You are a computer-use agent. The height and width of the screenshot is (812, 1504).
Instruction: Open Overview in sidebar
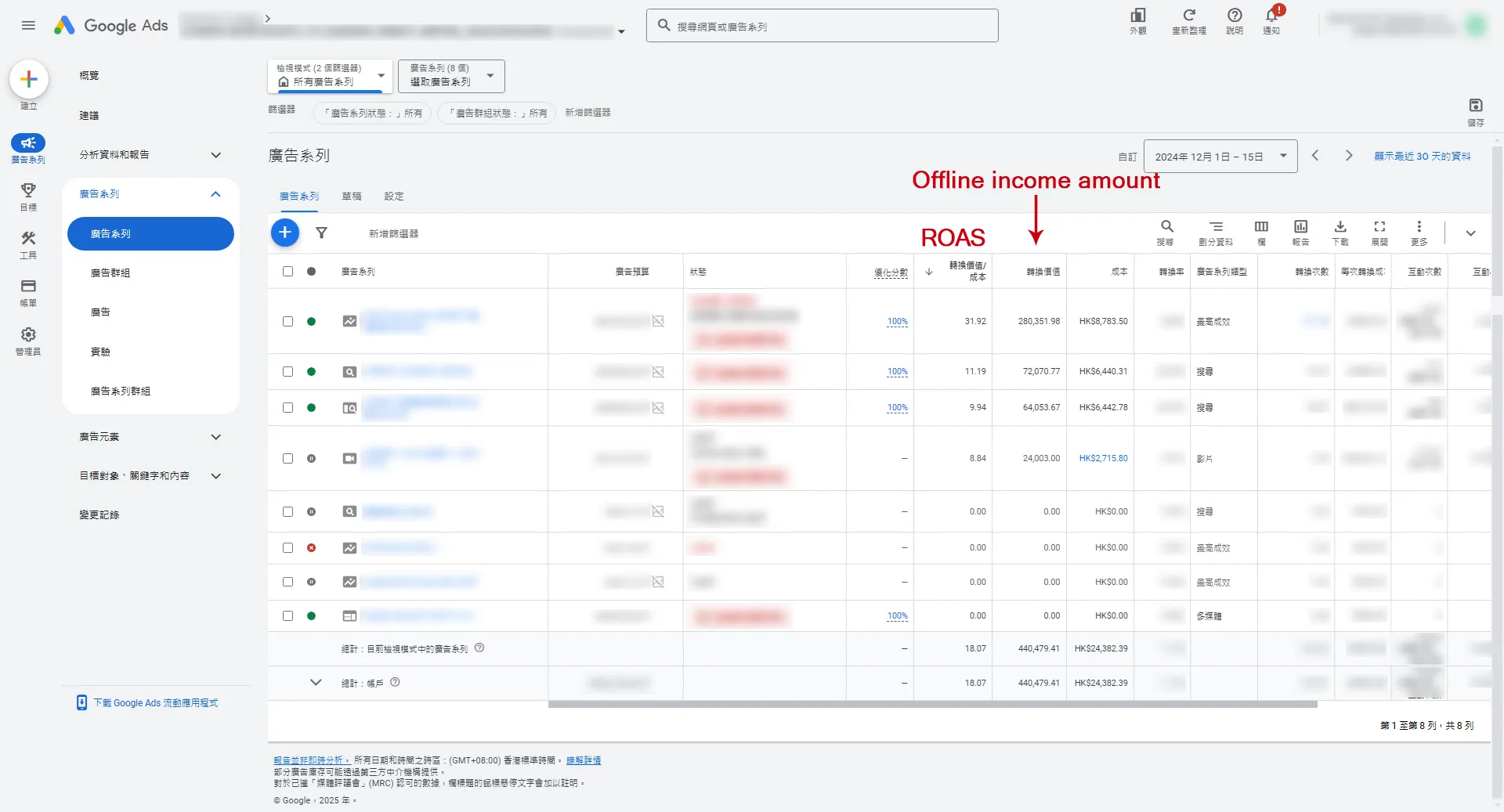[x=89, y=75]
